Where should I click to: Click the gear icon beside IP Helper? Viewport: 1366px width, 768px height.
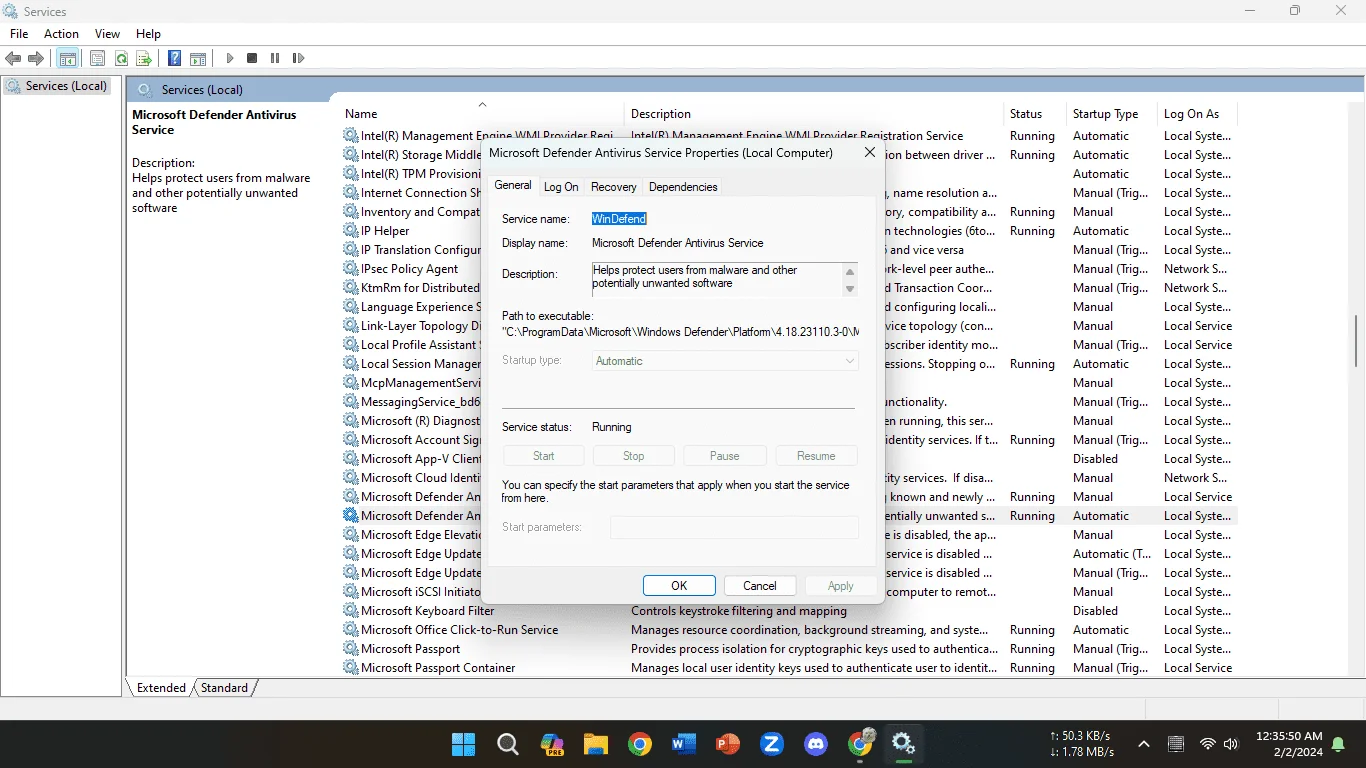[350, 231]
